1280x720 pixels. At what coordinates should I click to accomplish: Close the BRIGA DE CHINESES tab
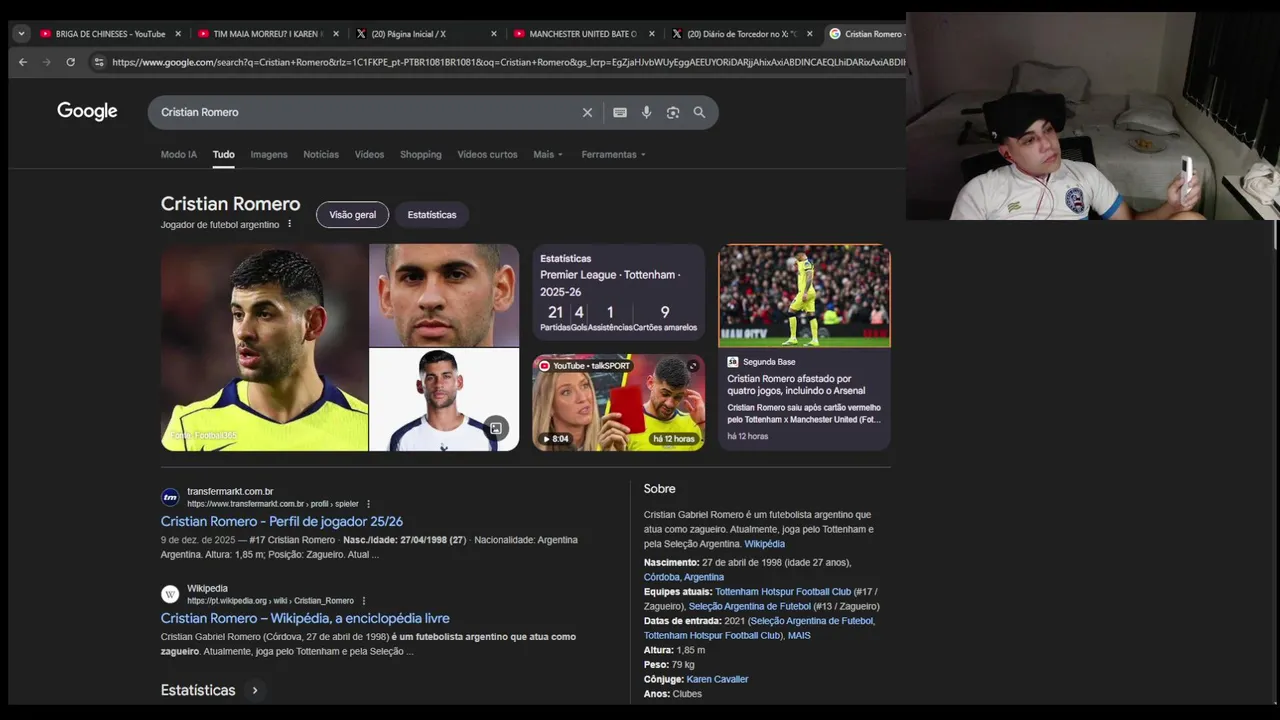coord(178,34)
